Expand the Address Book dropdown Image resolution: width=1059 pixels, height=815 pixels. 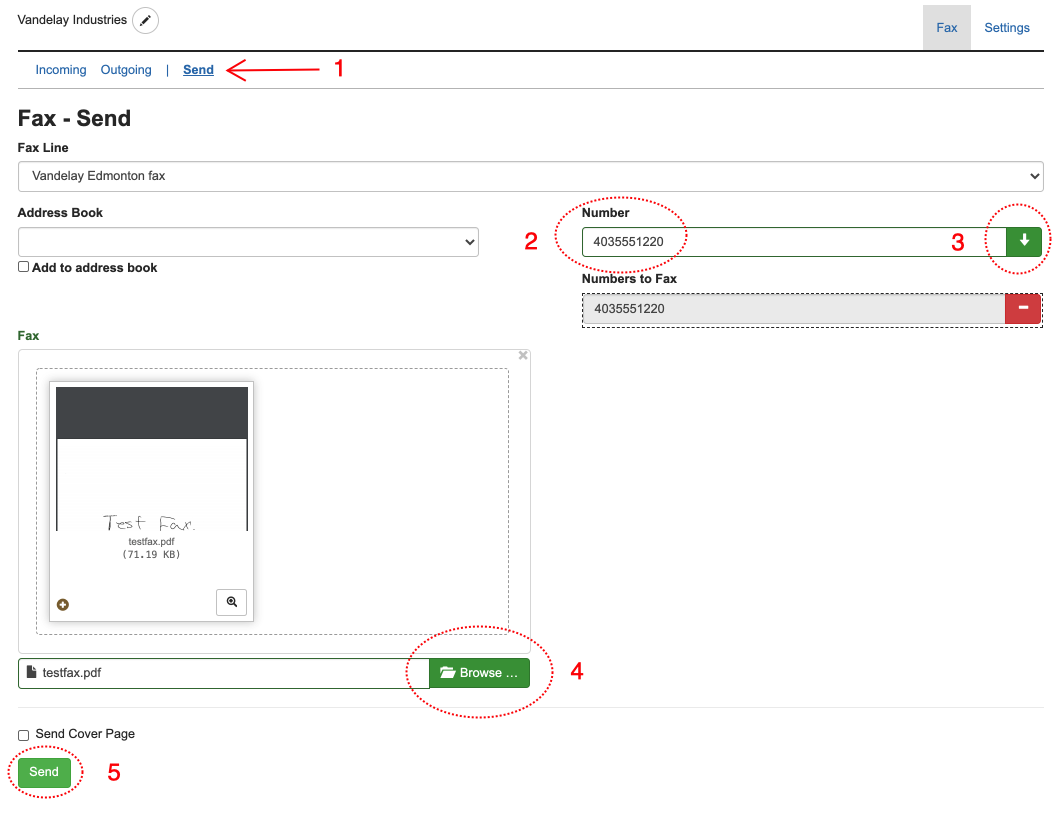click(248, 242)
